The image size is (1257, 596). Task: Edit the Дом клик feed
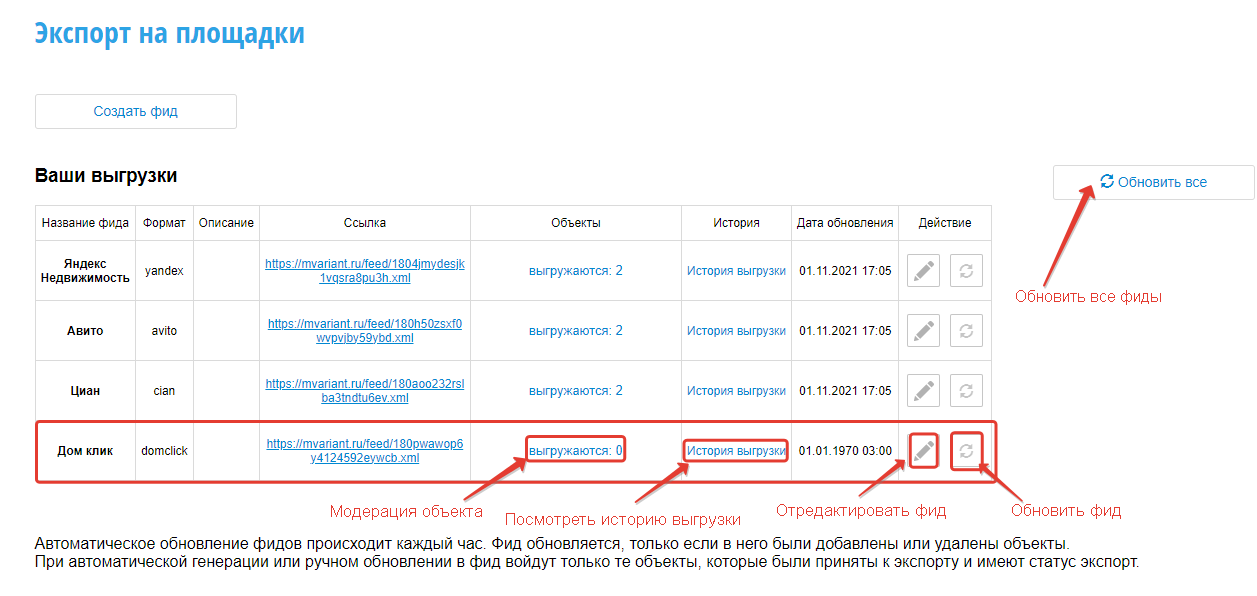tap(923, 451)
